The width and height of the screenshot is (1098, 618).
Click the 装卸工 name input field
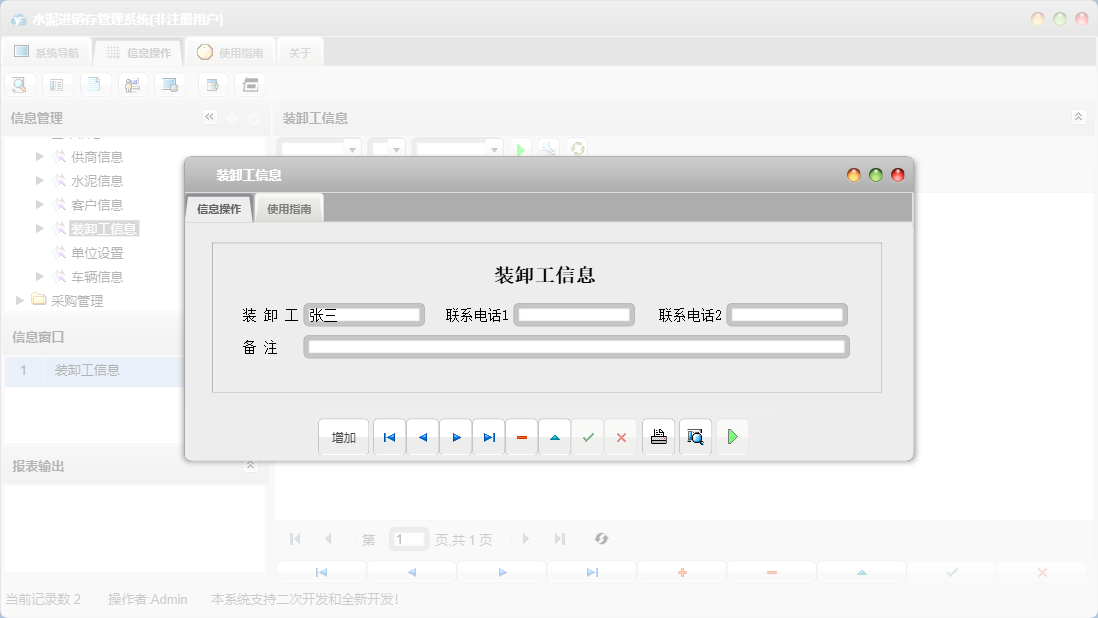(x=364, y=315)
